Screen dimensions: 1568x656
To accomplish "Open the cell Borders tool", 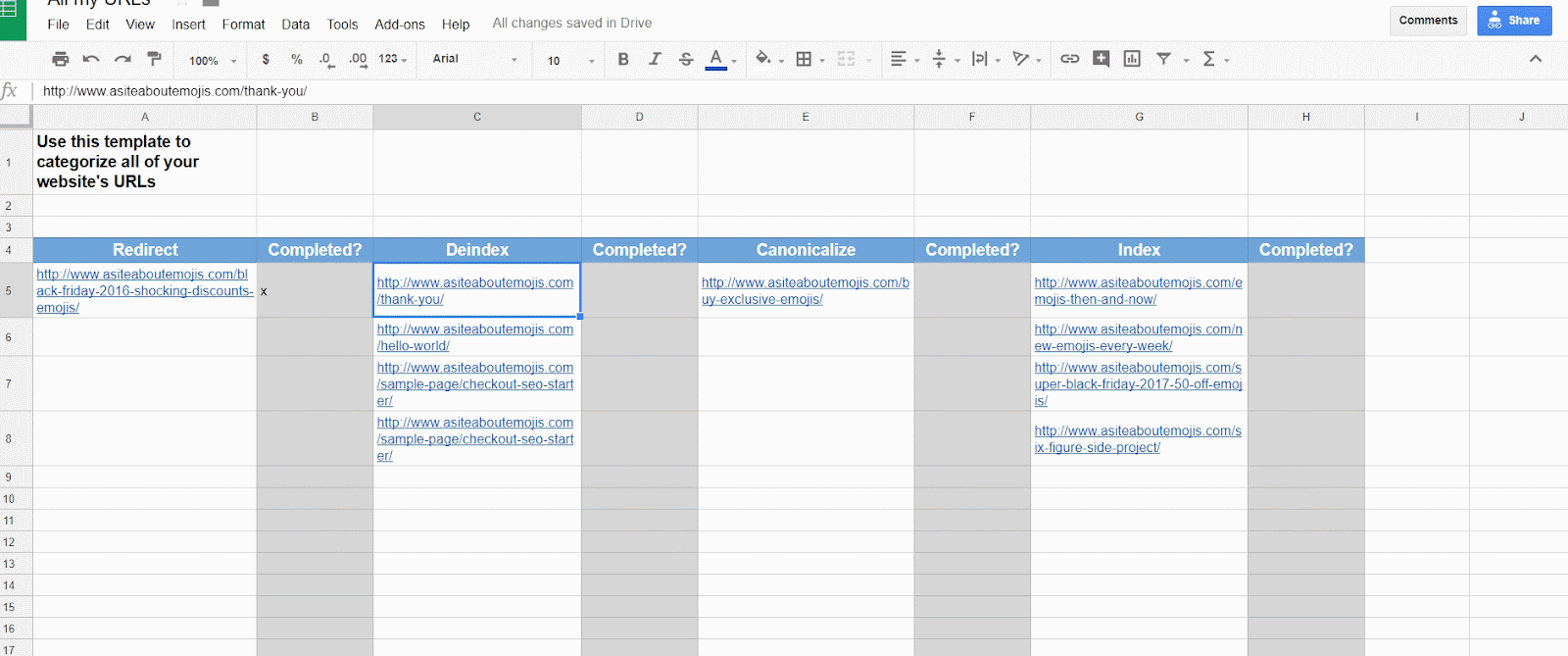I will click(804, 59).
